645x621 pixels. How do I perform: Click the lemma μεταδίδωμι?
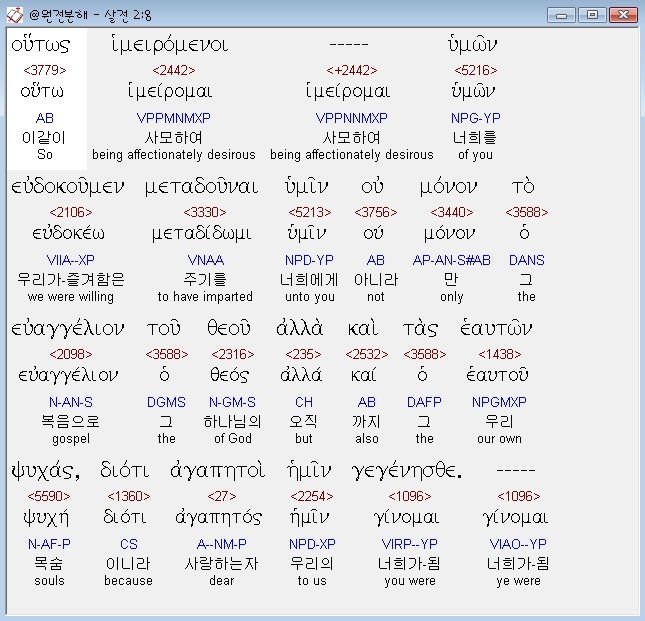click(x=202, y=234)
